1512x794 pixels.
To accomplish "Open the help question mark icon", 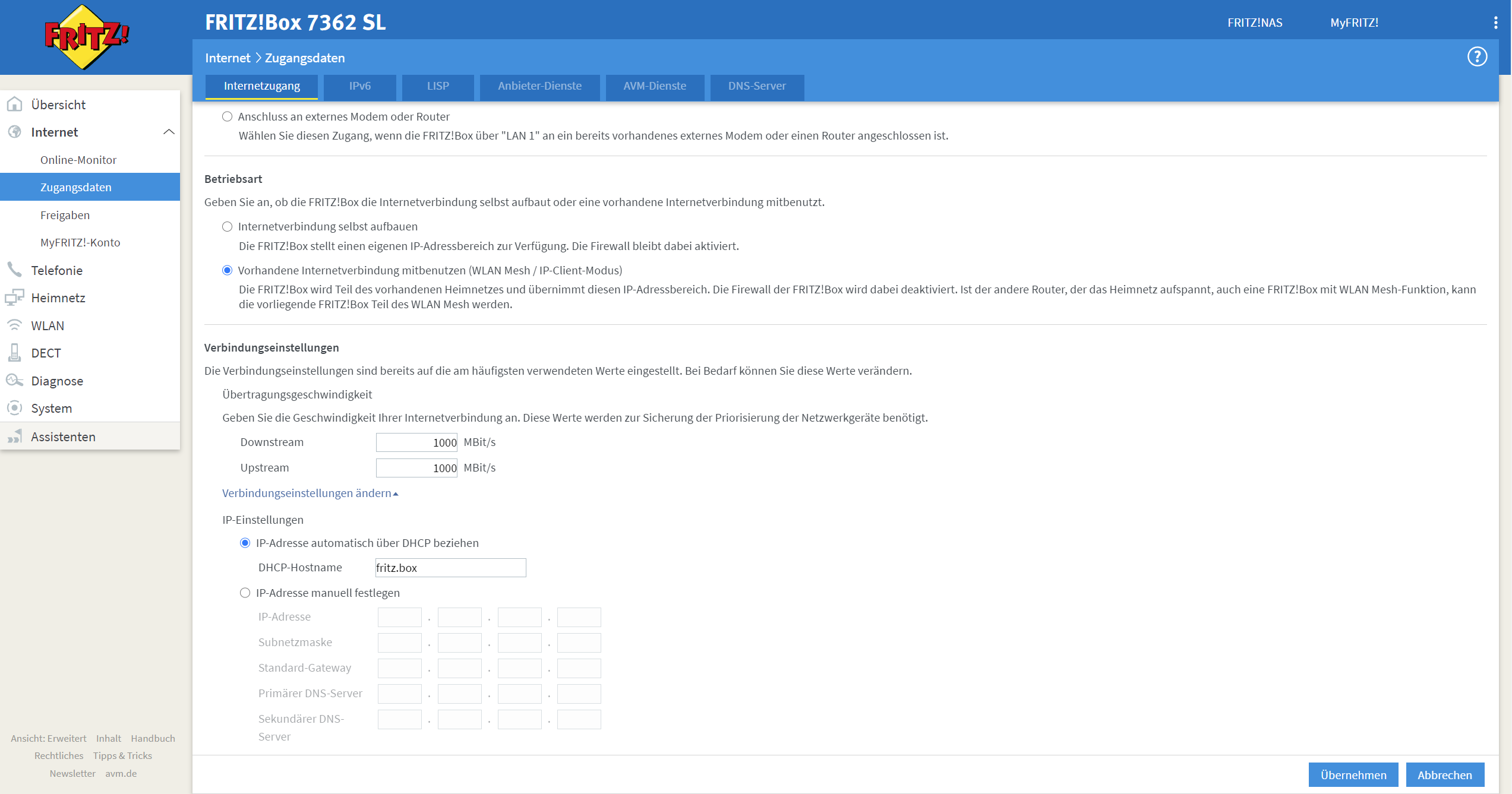I will click(x=1477, y=57).
